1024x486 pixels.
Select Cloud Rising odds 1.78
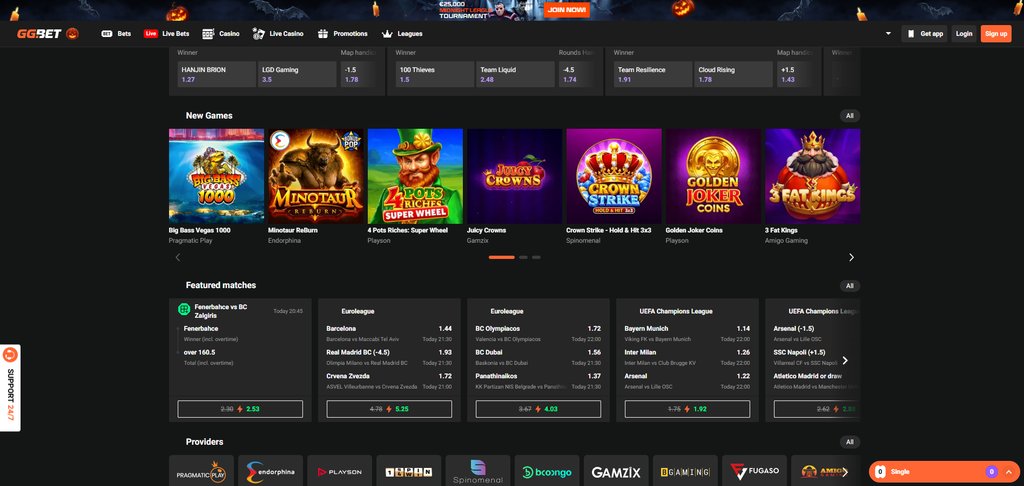tap(733, 74)
